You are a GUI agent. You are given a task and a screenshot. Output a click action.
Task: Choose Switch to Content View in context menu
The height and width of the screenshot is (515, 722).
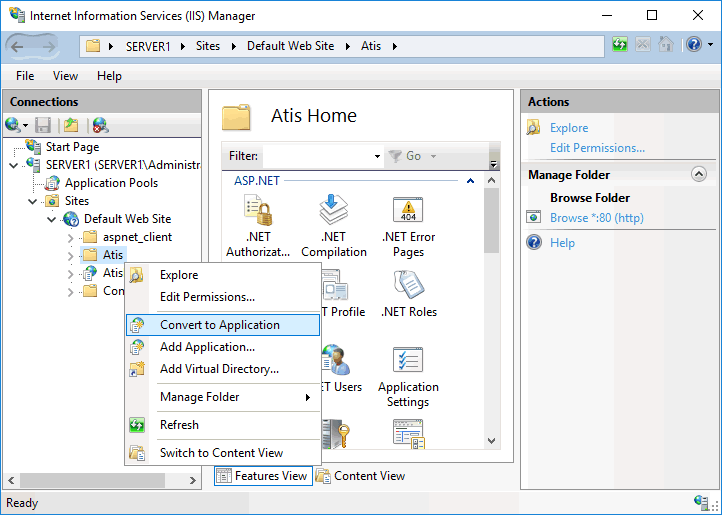pos(223,453)
